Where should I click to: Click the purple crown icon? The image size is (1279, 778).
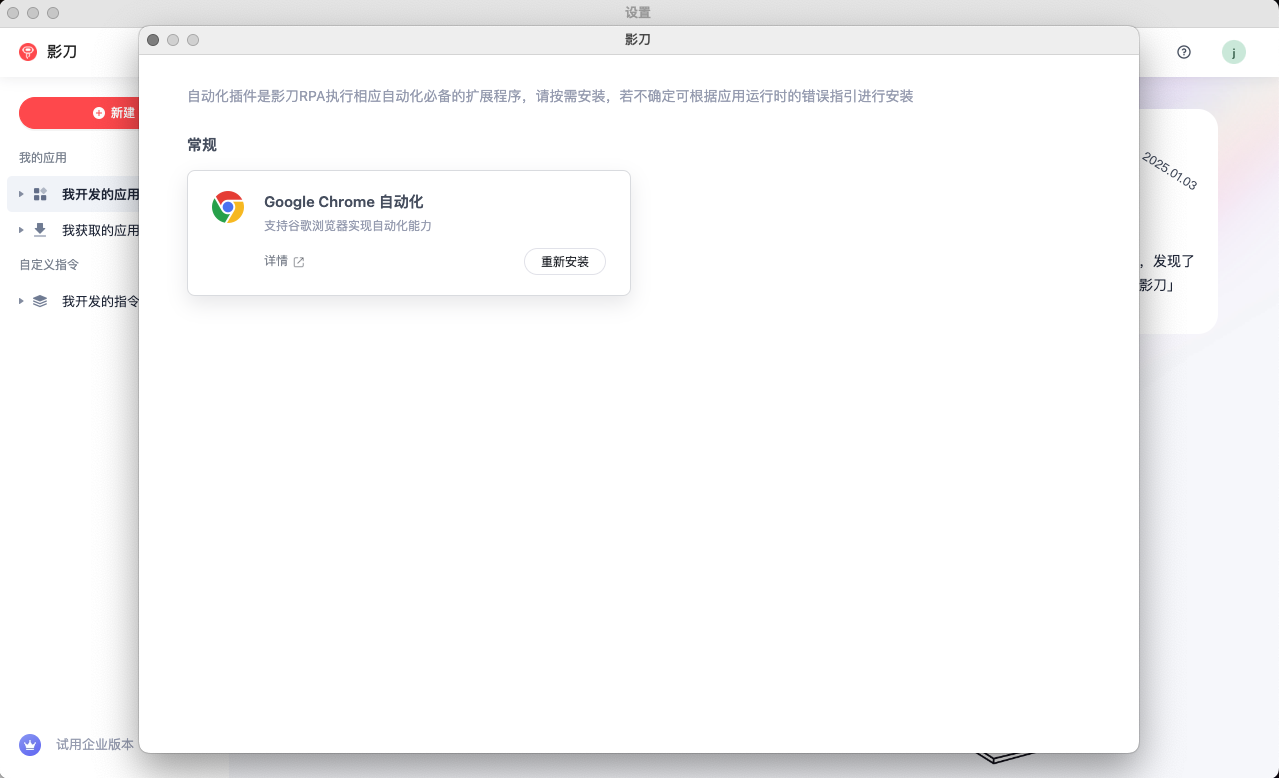click(30, 744)
